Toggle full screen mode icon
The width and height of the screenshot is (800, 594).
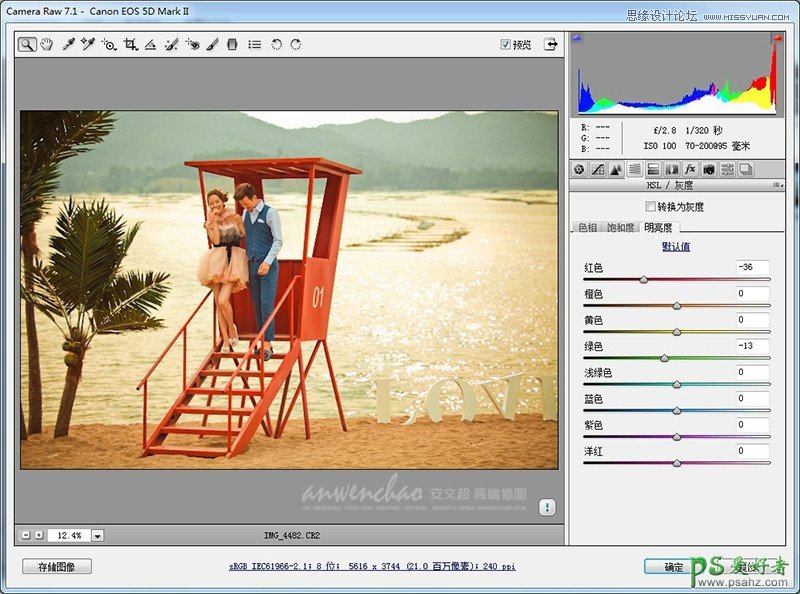click(x=550, y=45)
